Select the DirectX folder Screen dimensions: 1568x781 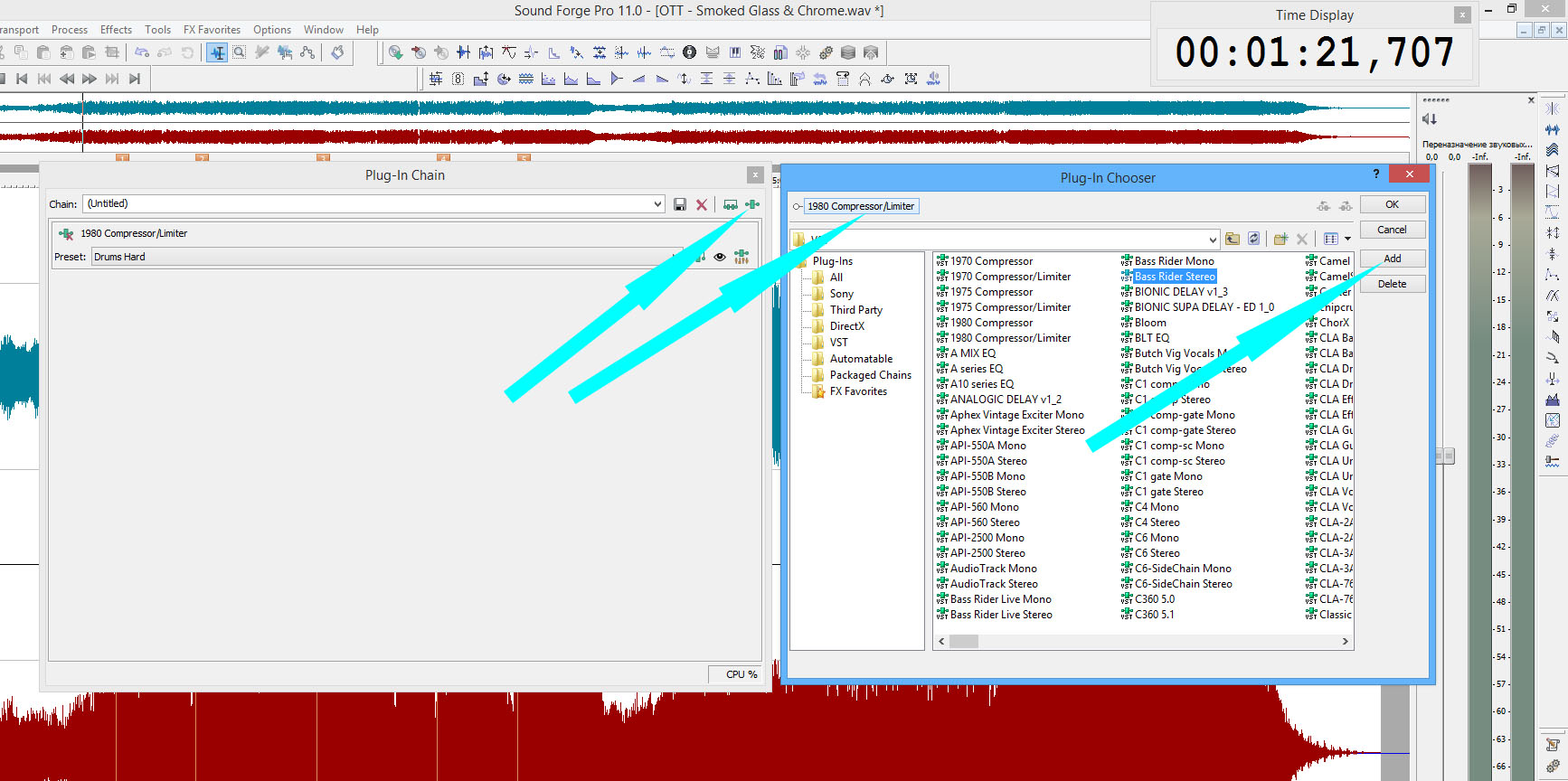click(x=847, y=326)
